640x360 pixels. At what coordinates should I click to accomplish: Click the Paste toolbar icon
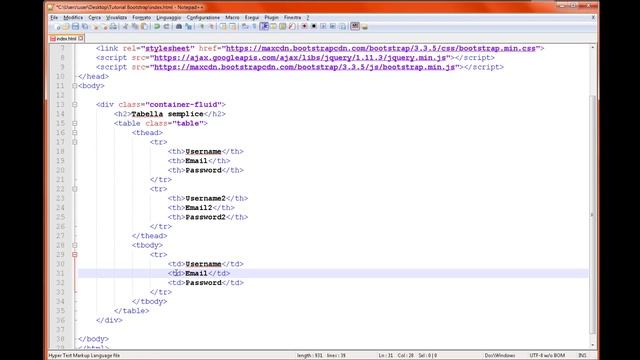[x=144, y=27]
